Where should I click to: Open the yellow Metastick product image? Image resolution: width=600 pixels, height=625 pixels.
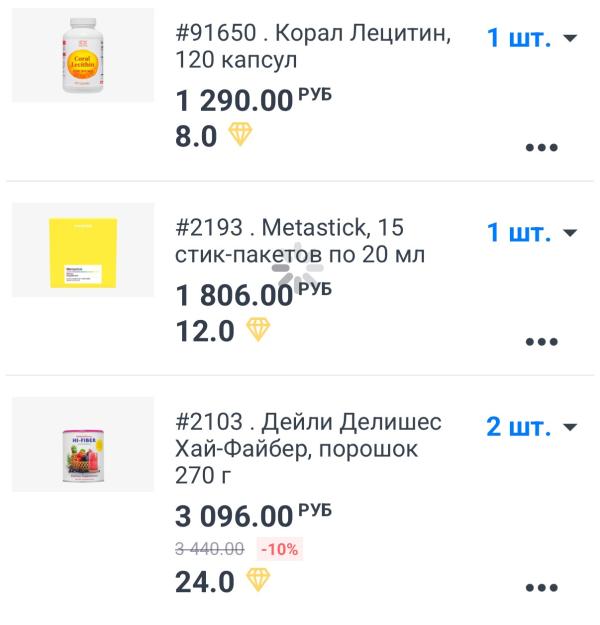(x=83, y=250)
